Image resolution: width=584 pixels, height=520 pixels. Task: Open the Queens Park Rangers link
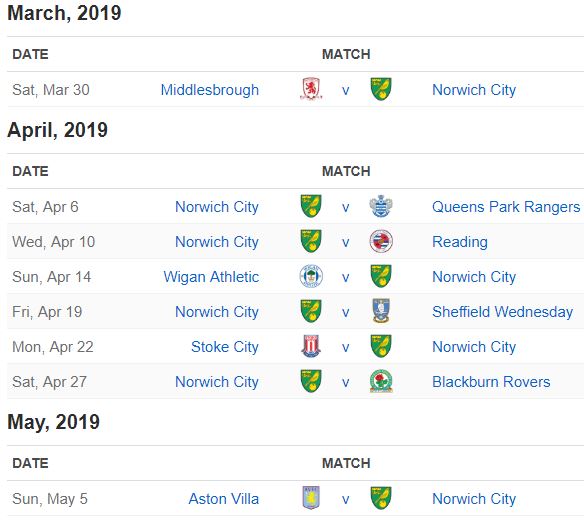506,207
